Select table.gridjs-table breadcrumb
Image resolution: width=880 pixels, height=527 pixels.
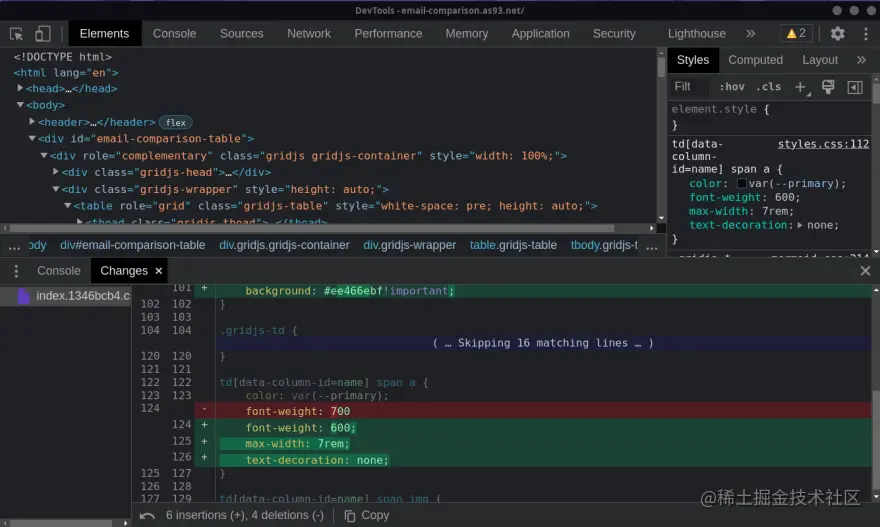pos(513,245)
